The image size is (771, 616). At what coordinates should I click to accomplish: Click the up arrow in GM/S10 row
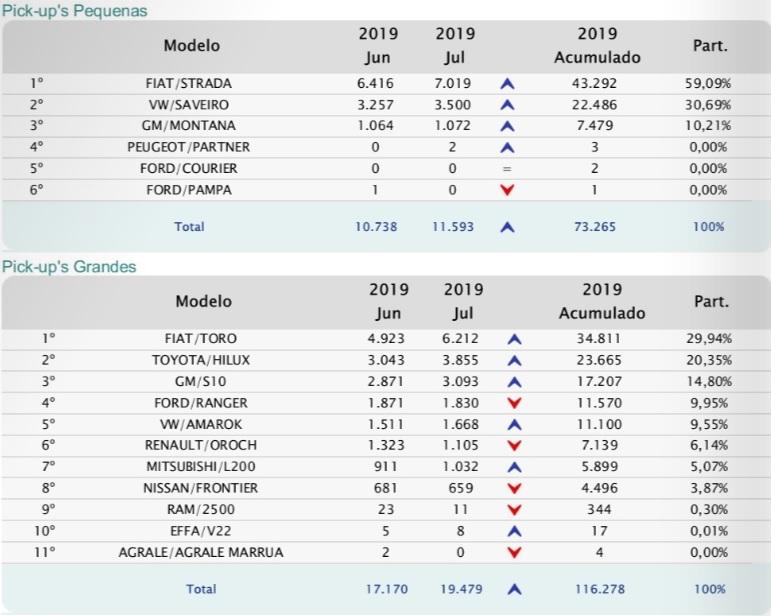pos(514,382)
